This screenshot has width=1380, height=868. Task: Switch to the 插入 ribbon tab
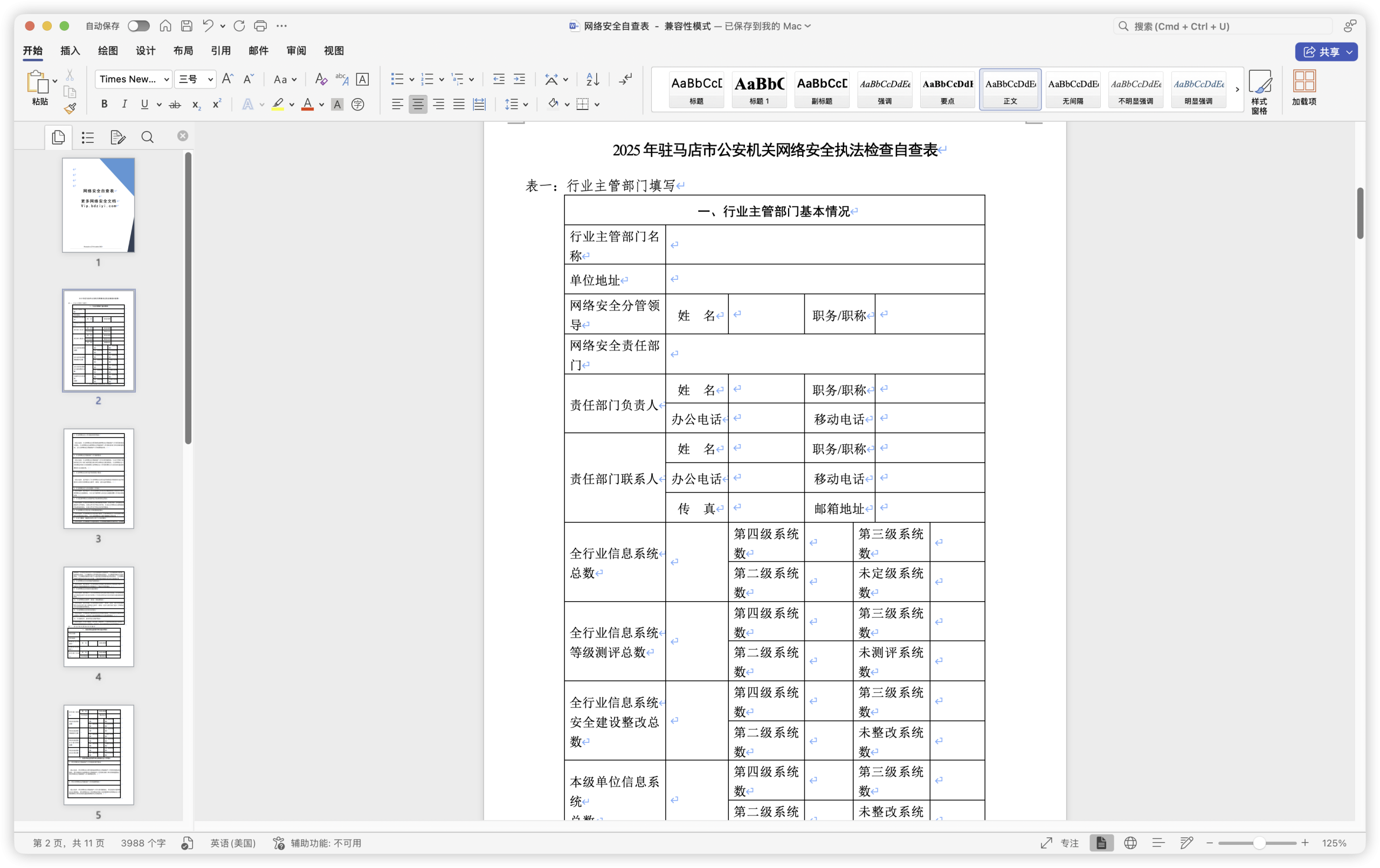coord(70,51)
